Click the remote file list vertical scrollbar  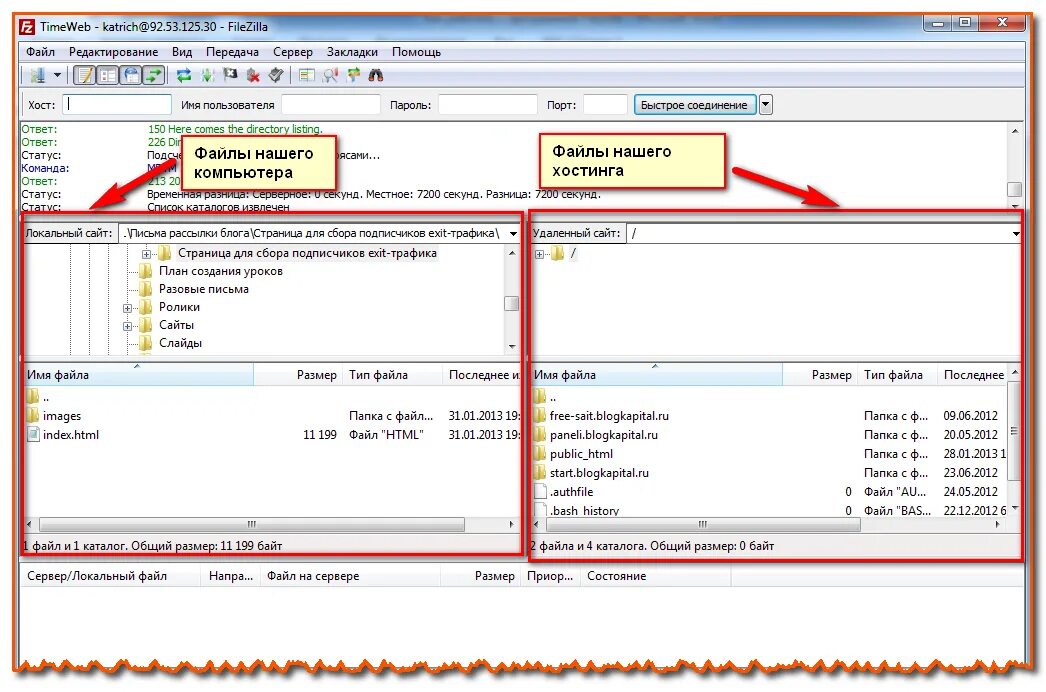click(x=1014, y=430)
